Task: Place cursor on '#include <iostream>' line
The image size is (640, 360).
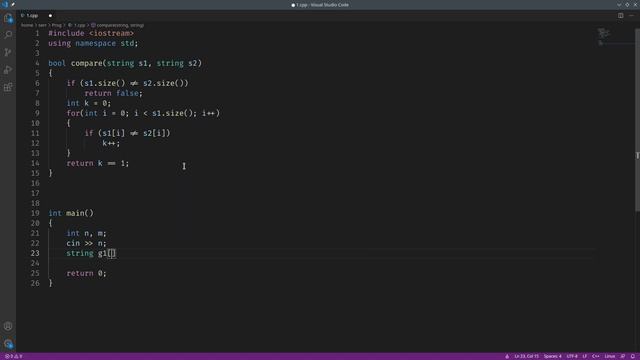Action: click(x=91, y=33)
